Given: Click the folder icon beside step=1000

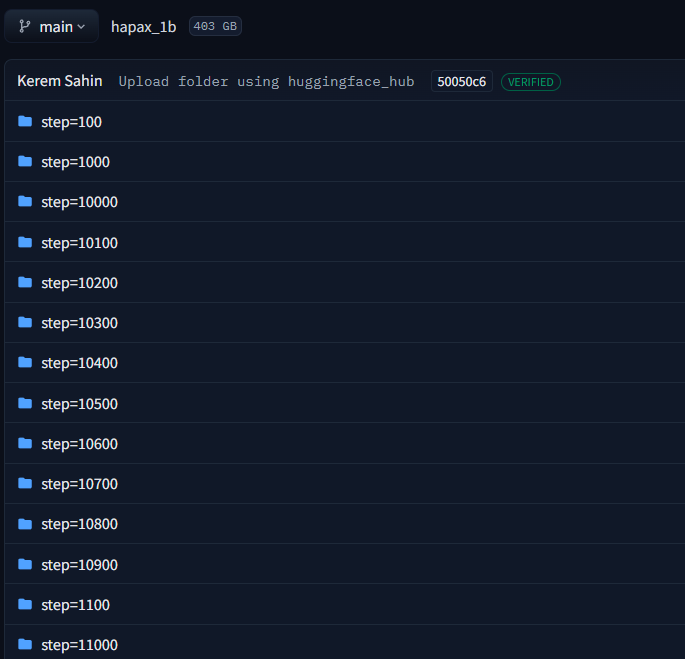Looking at the screenshot, I should (25, 161).
